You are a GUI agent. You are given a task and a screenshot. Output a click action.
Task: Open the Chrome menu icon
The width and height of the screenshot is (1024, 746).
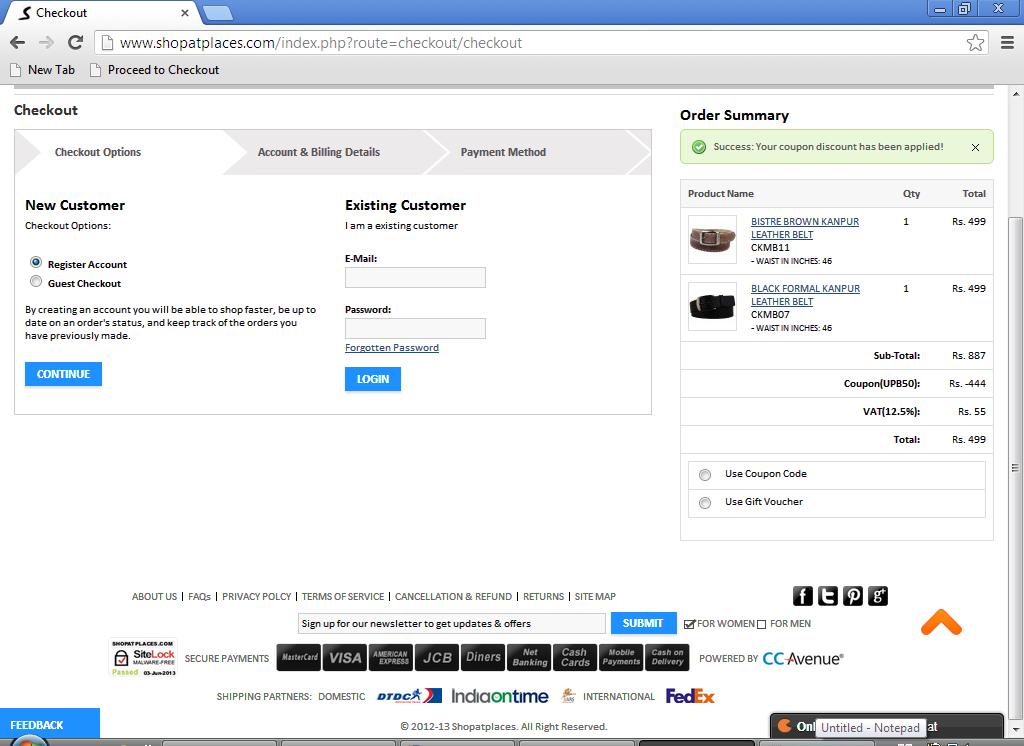(1007, 43)
